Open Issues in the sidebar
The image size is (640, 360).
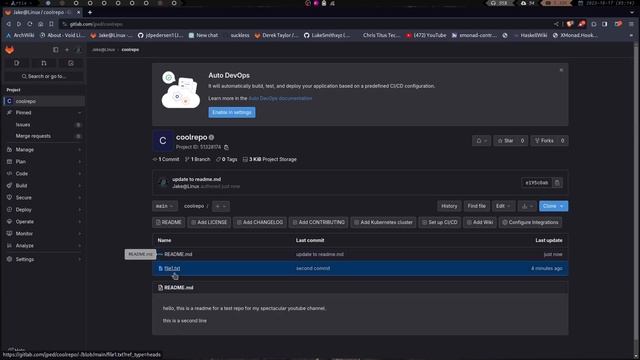pyautogui.click(x=44, y=124)
